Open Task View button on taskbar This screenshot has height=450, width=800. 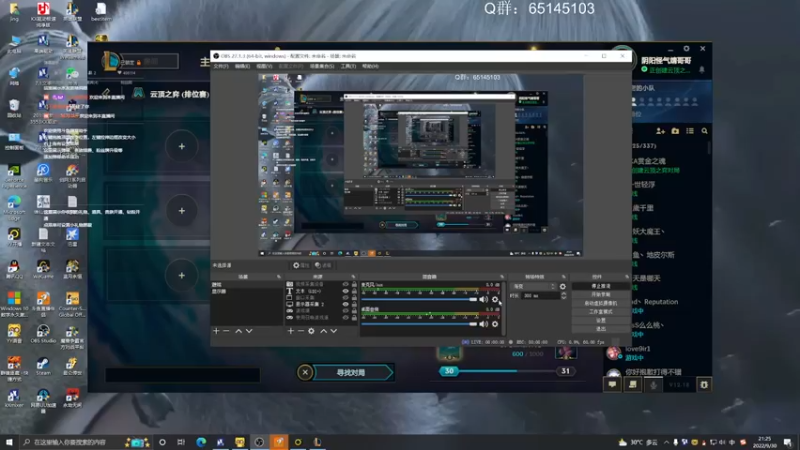tap(181, 442)
